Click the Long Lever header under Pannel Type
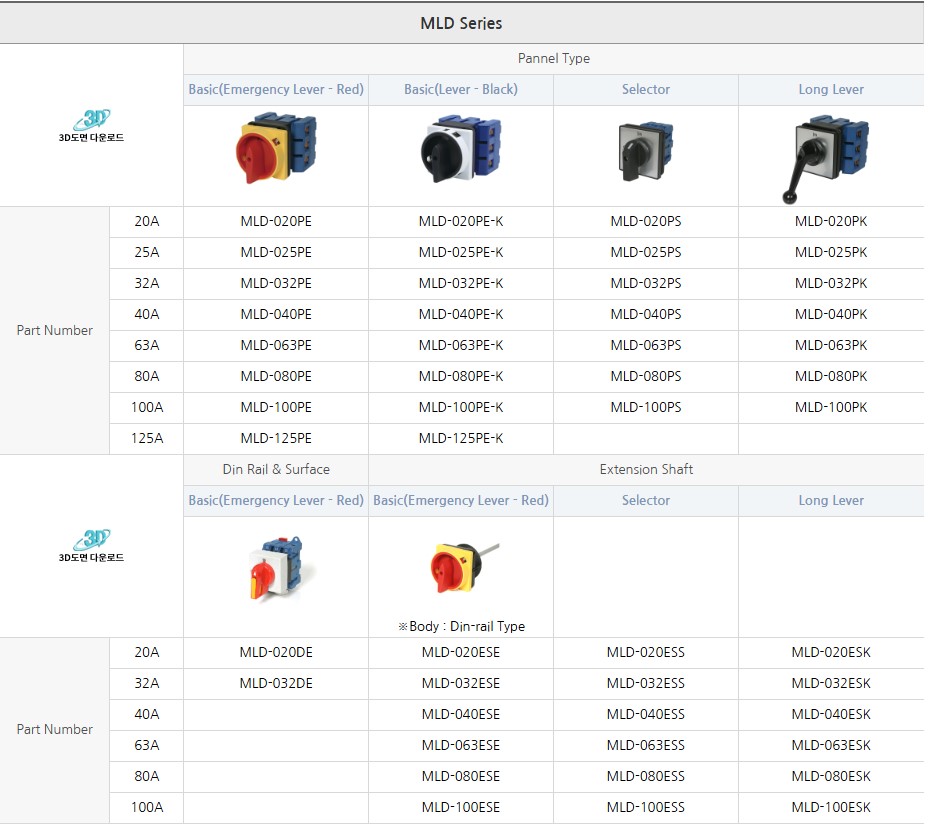Viewport: 928px width, 826px height. pos(831,90)
